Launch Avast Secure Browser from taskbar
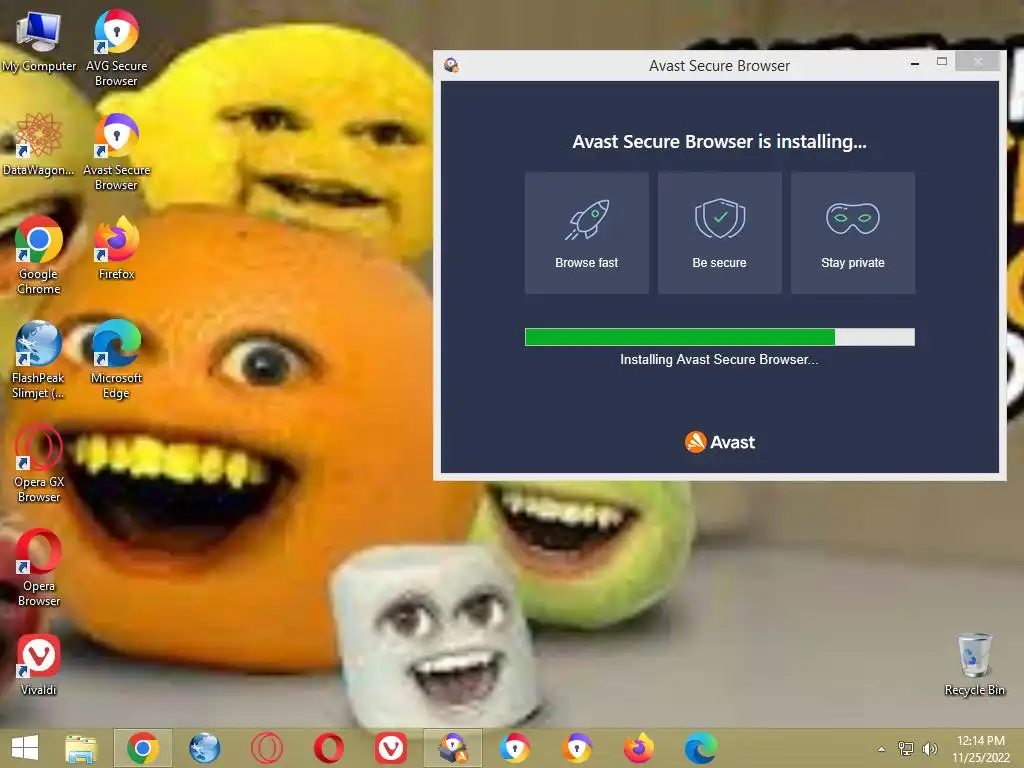This screenshot has width=1024, height=768. click(577, 748)
